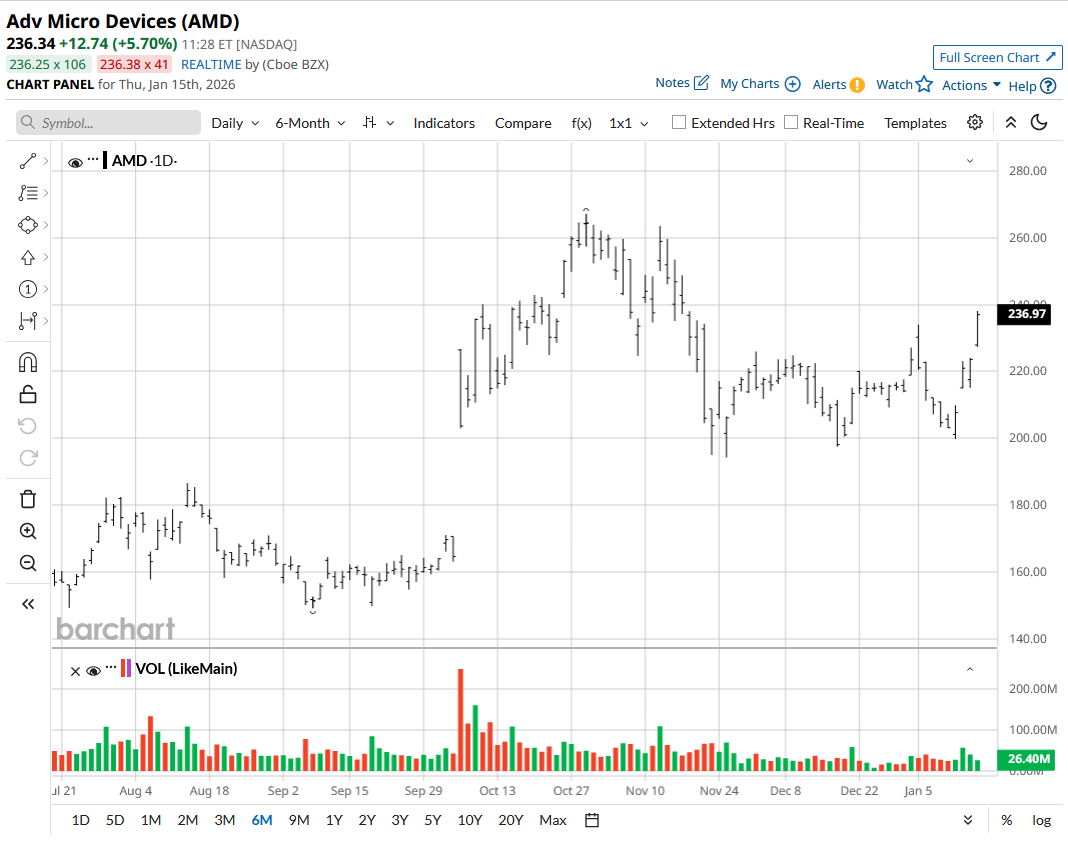The width and height of the screenshot is (1068, 847).
Task: Toggle dark mode moon icon
Action: click(1039, 123)
